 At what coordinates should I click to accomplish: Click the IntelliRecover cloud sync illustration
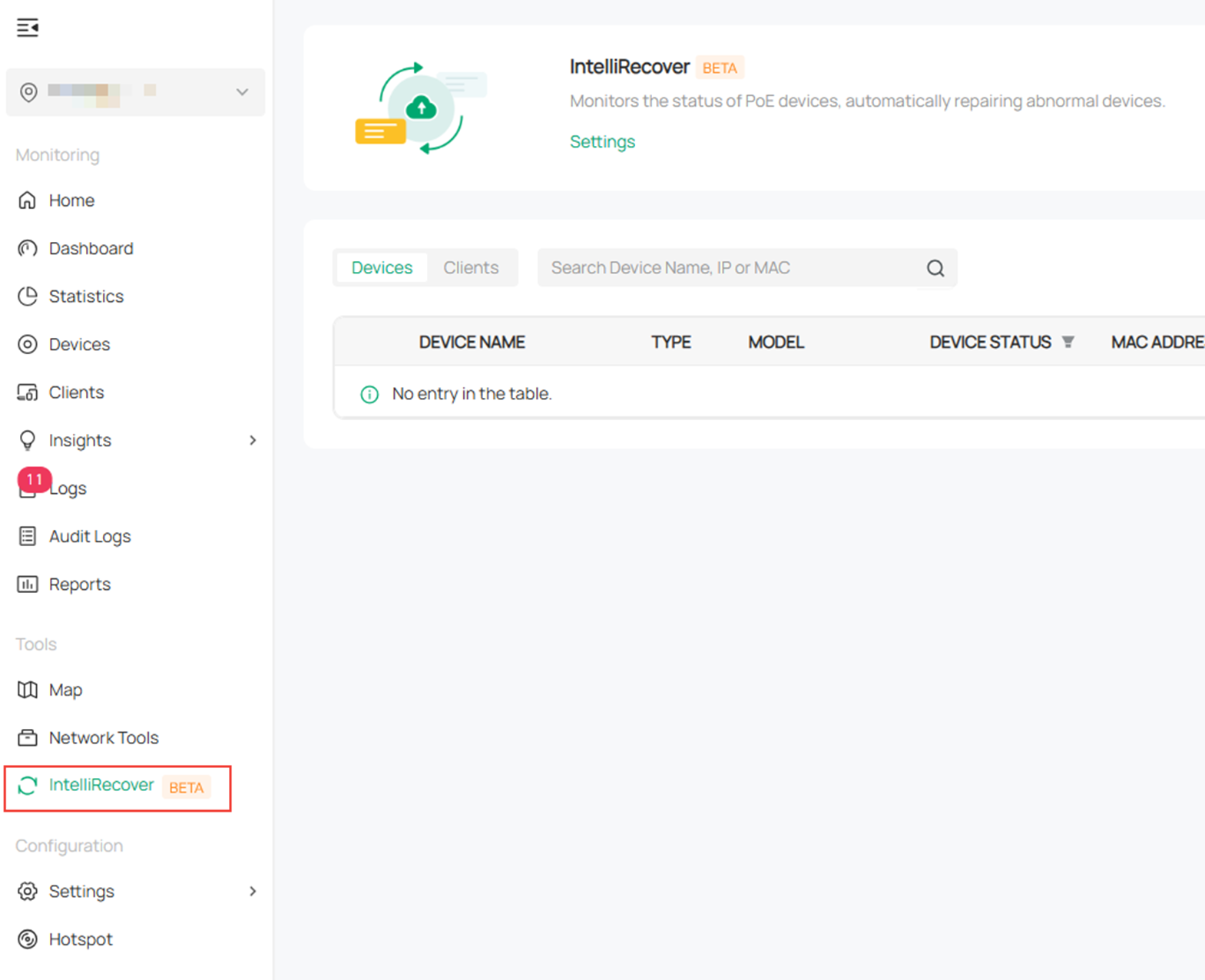click(421, 108)
